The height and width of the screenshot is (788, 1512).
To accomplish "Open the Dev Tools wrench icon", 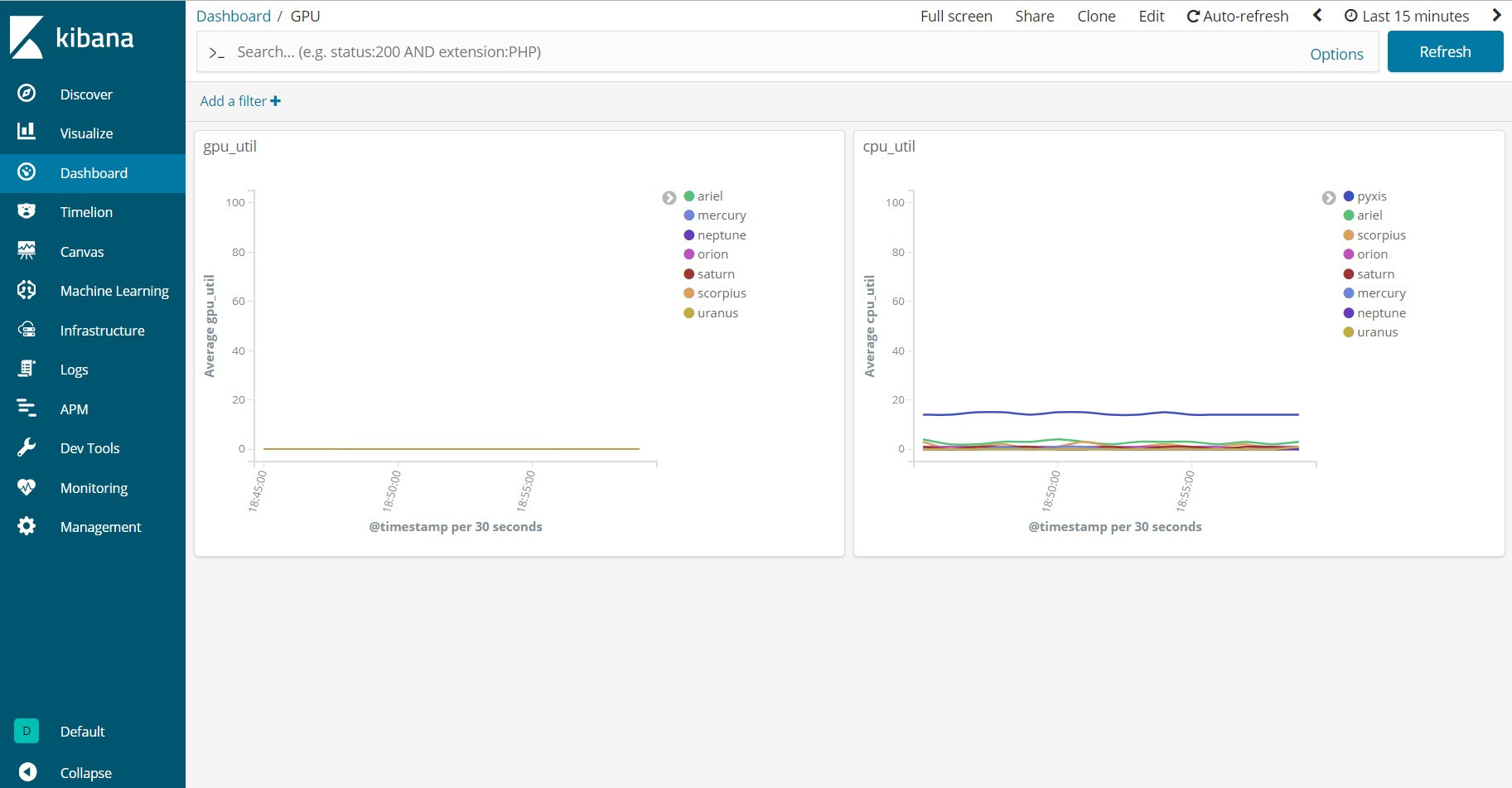I will coord(27,447).
